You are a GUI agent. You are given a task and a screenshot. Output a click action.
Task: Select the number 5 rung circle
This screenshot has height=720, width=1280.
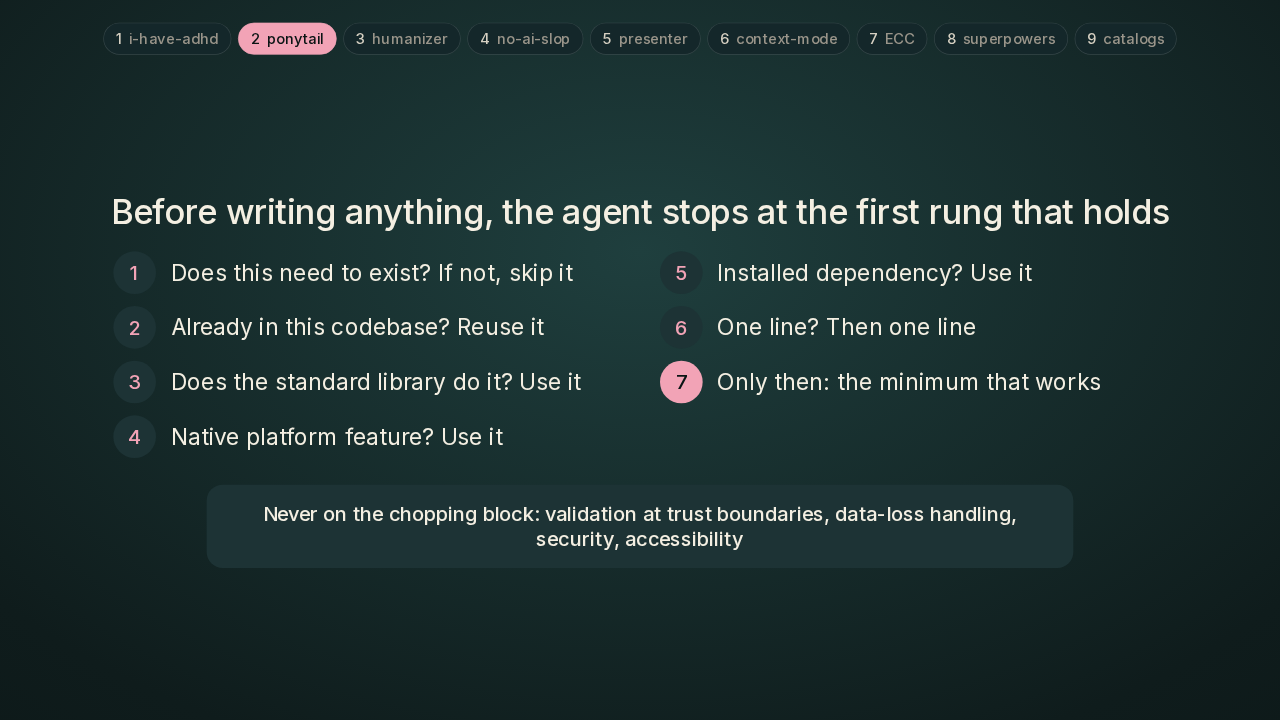tap(681, 273)
